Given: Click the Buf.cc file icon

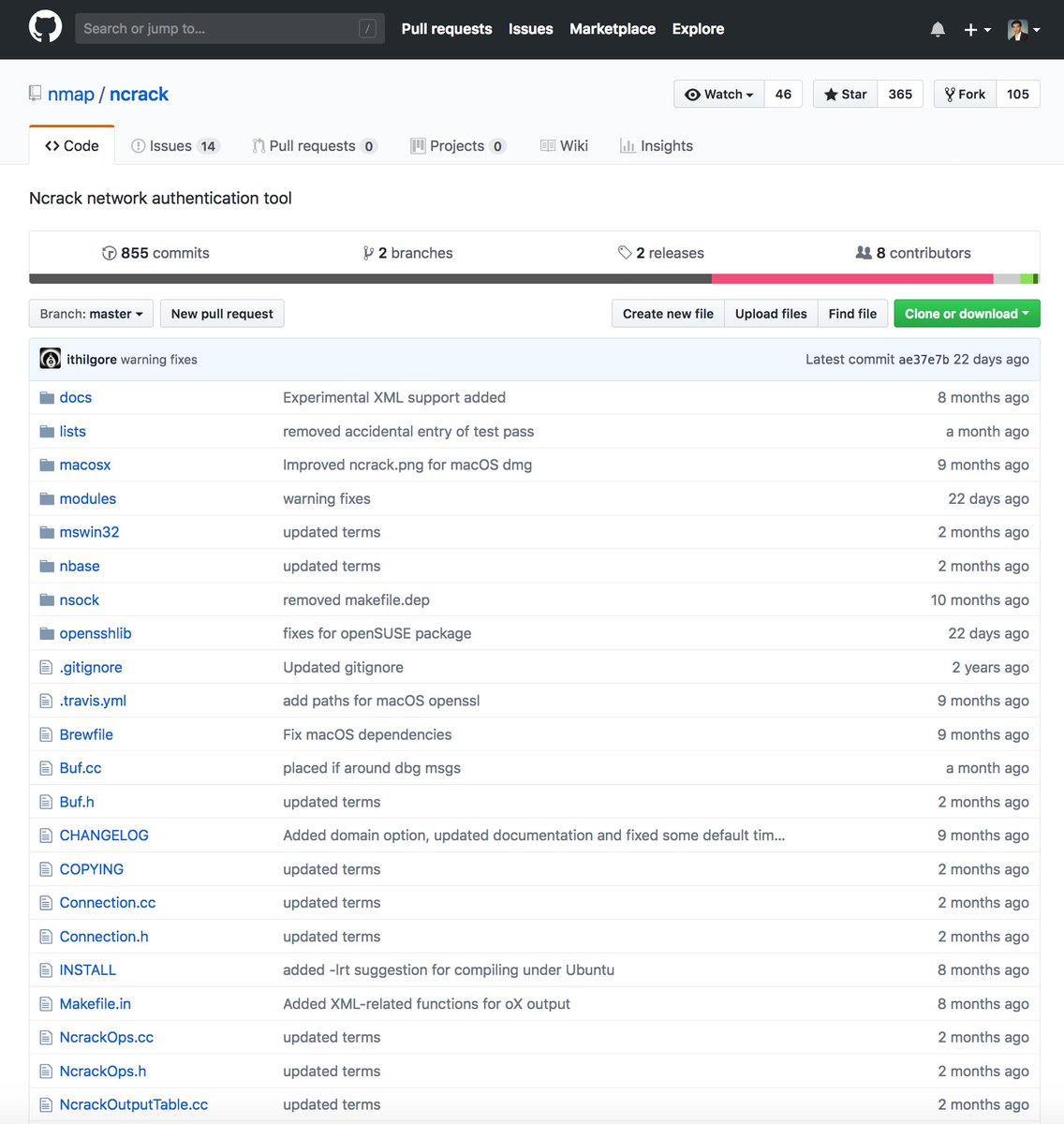Looking at the screenshot, I should (46, 768).
